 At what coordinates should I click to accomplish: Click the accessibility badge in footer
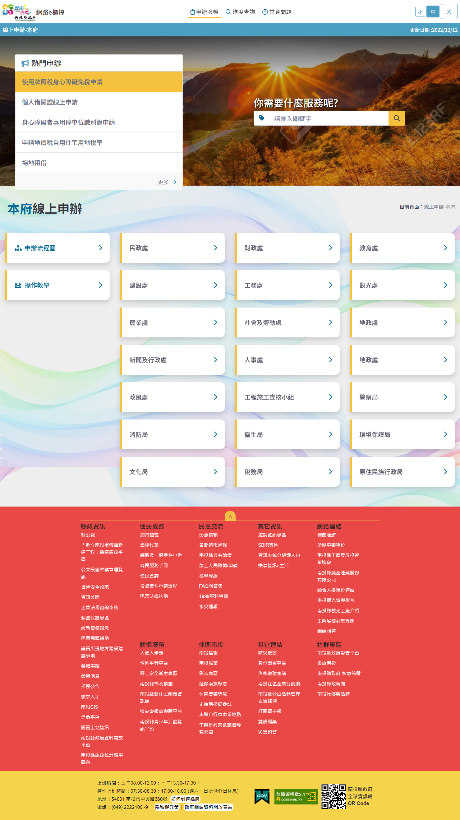point(296,796)
